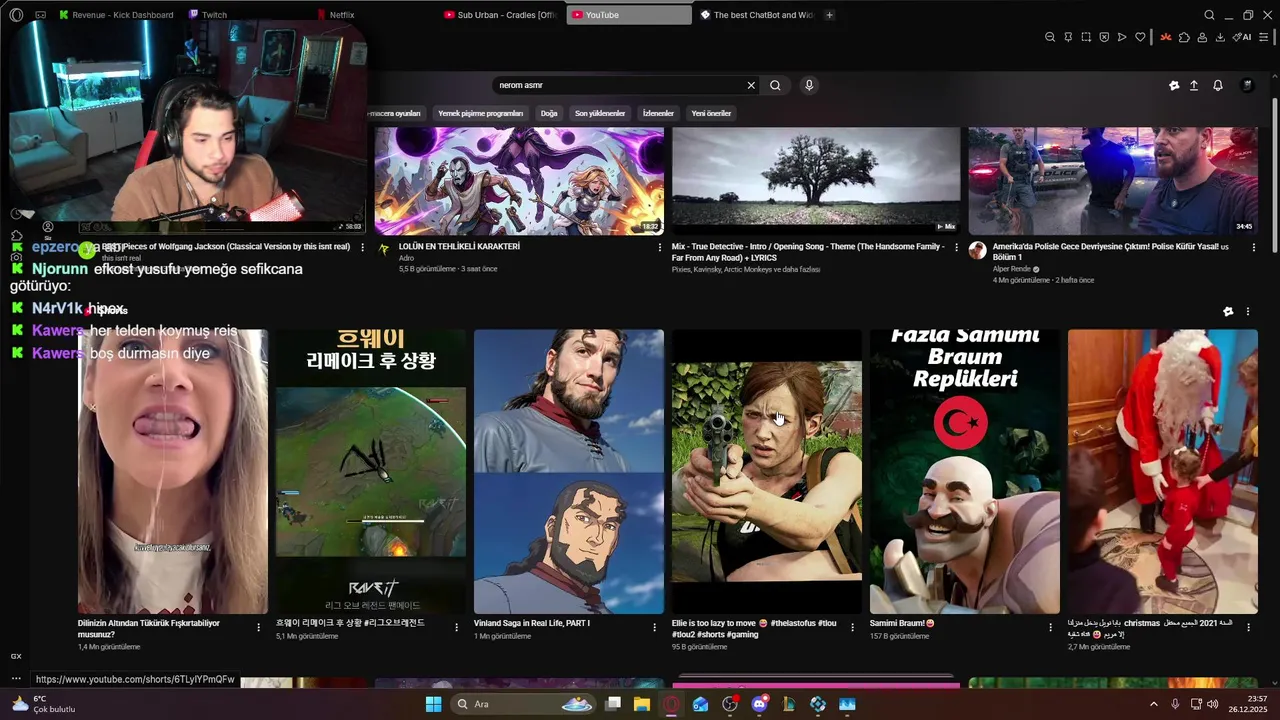Switch to The best ChatBot tab
1280x720 pixels.
pyautogui.click(x=757, y=15)
